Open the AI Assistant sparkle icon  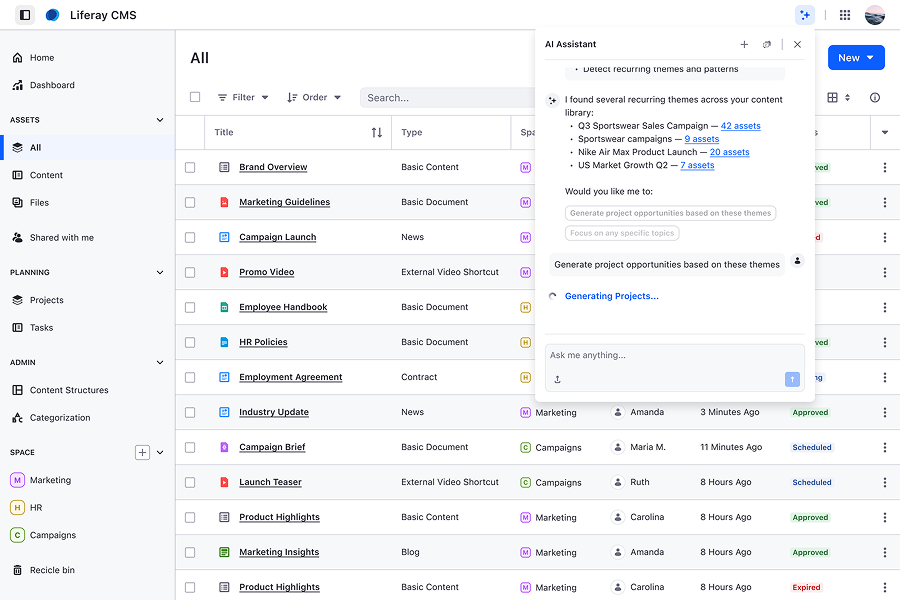(805, 15)
